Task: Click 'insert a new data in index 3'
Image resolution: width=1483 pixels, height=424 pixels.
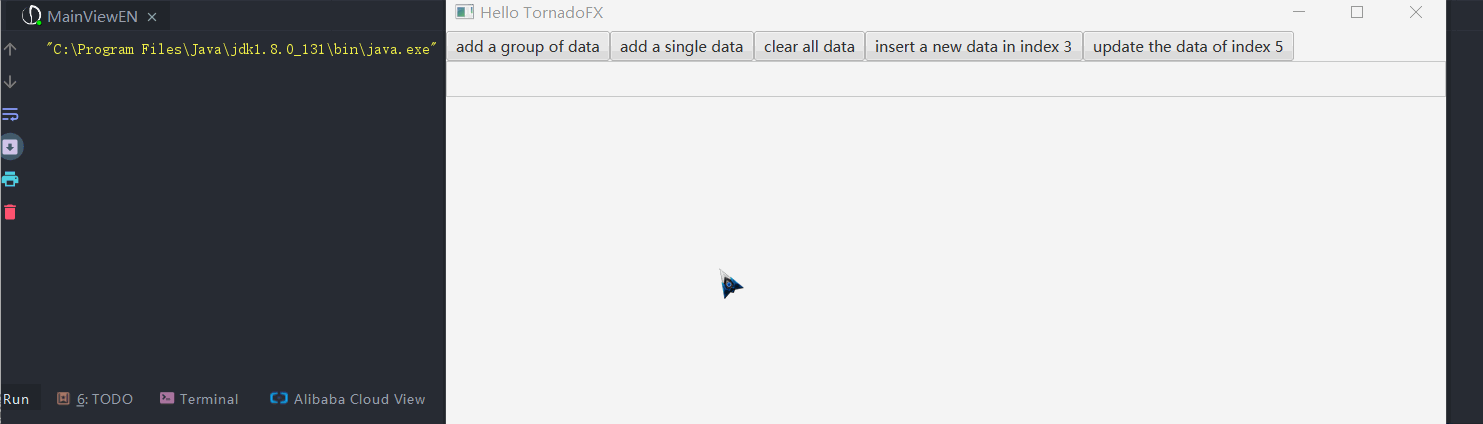Action: (973, 47)
